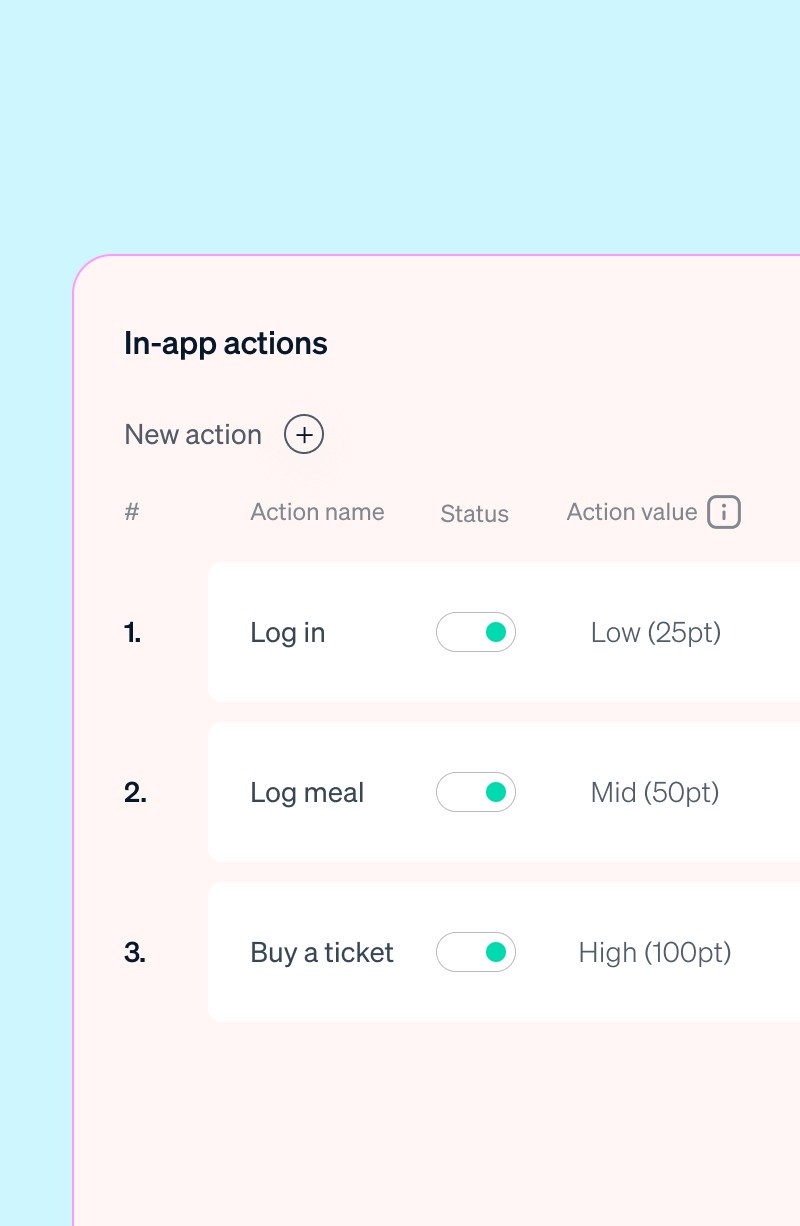The height and width of the screenshot is (1226, 800).
Task: Toggle off the Log in status switch
Action: [x=476, y=632]
